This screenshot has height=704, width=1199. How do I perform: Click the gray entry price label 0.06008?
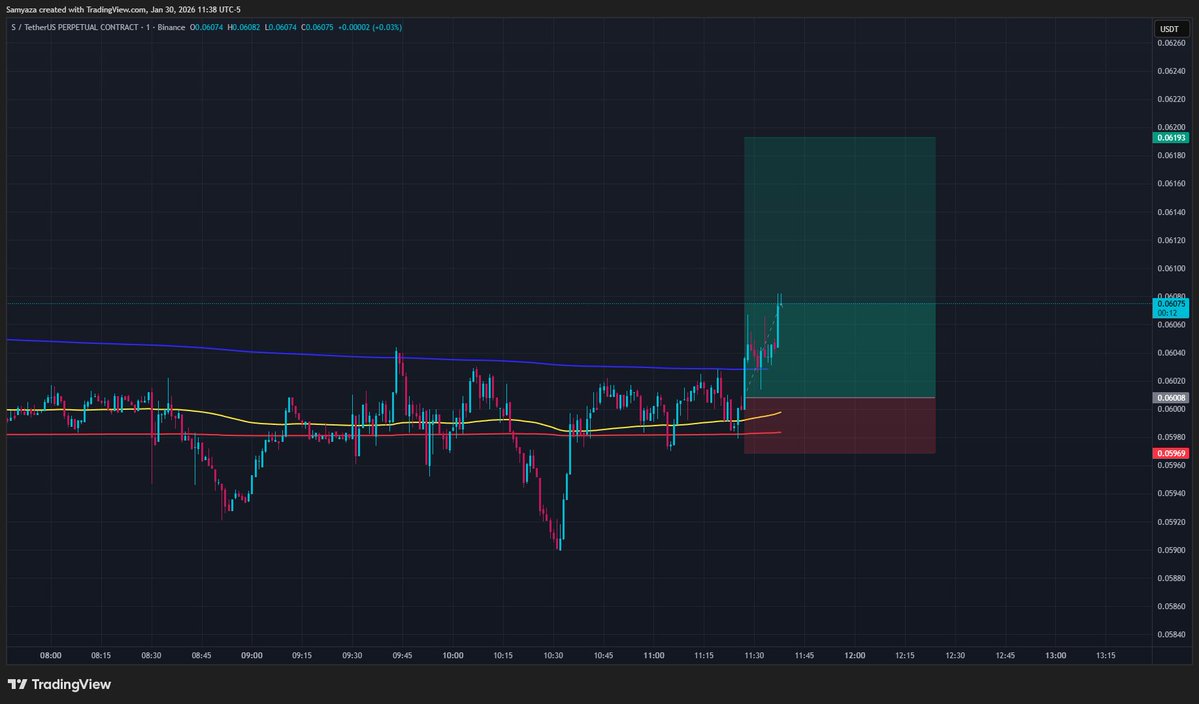coord(1171,397)
